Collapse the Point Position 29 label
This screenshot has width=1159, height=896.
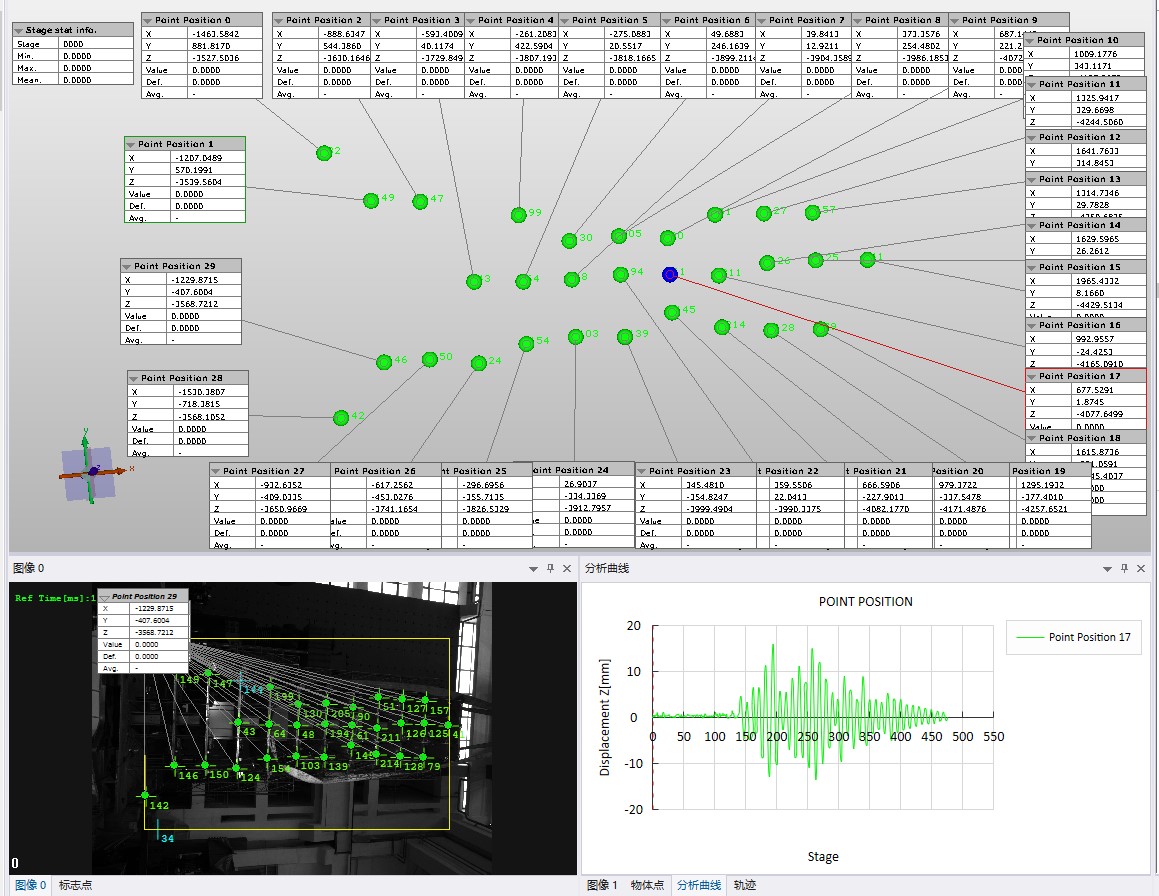(127, 266)
